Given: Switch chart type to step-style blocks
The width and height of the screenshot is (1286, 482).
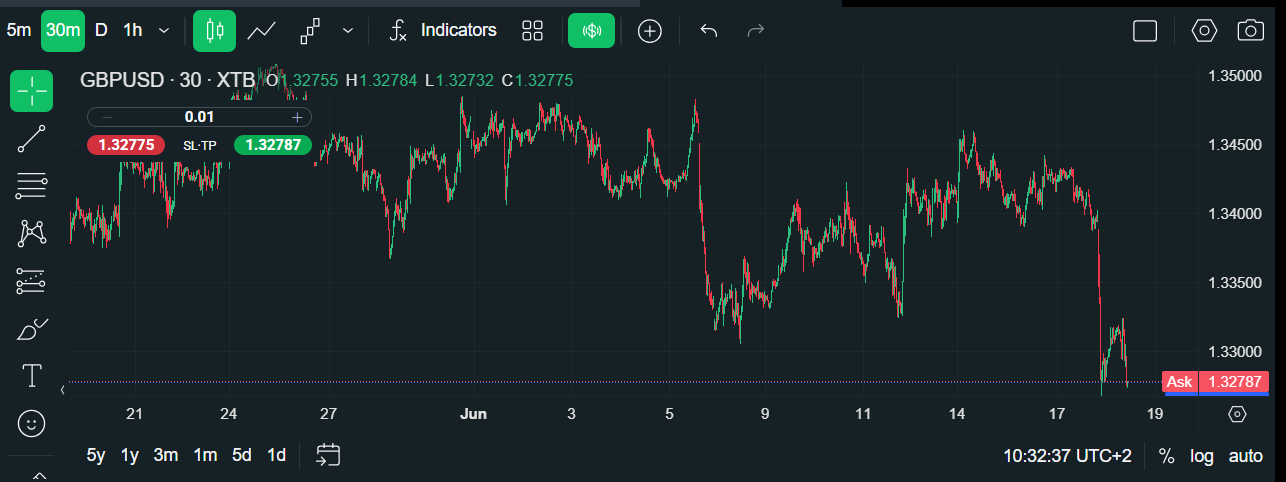Looking at the screenshot, I should [310, 30].
